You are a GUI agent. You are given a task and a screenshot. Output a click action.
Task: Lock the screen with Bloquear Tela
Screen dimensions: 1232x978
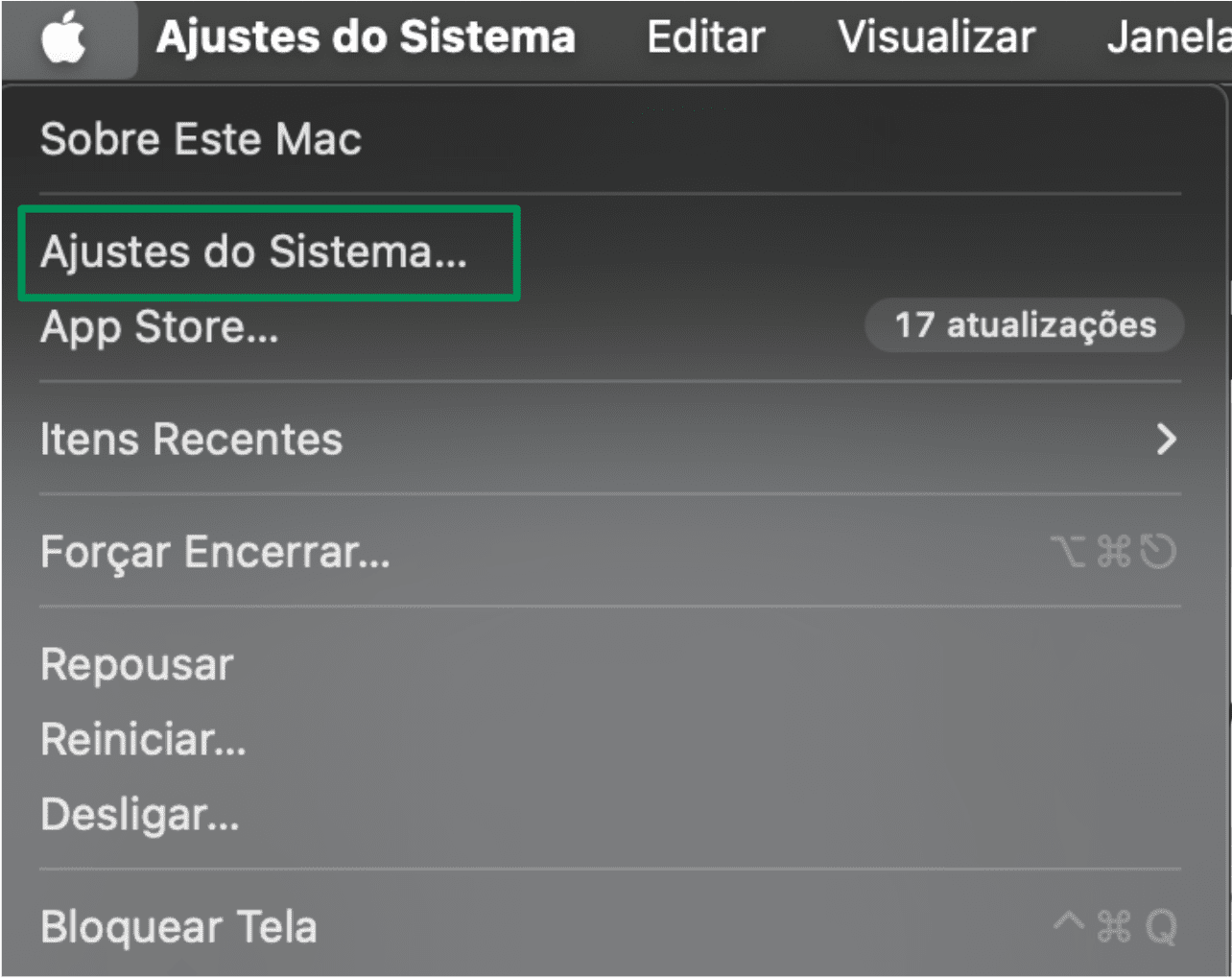pos(178,925)
